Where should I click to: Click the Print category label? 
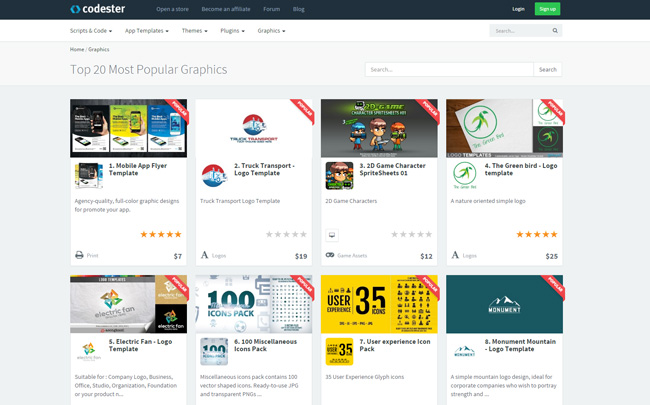tap(92, 255)
